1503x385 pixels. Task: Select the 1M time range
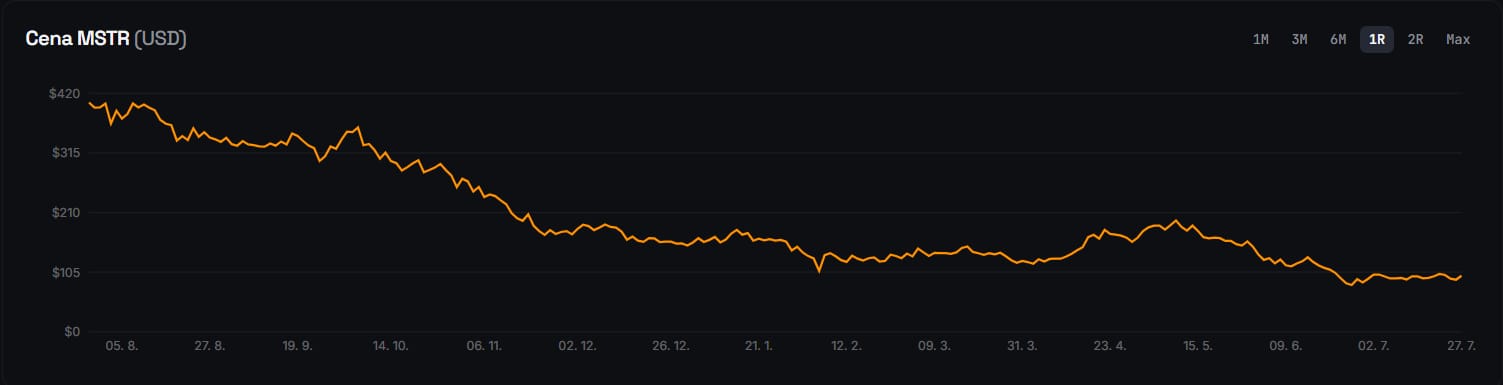click(1260, 39)
